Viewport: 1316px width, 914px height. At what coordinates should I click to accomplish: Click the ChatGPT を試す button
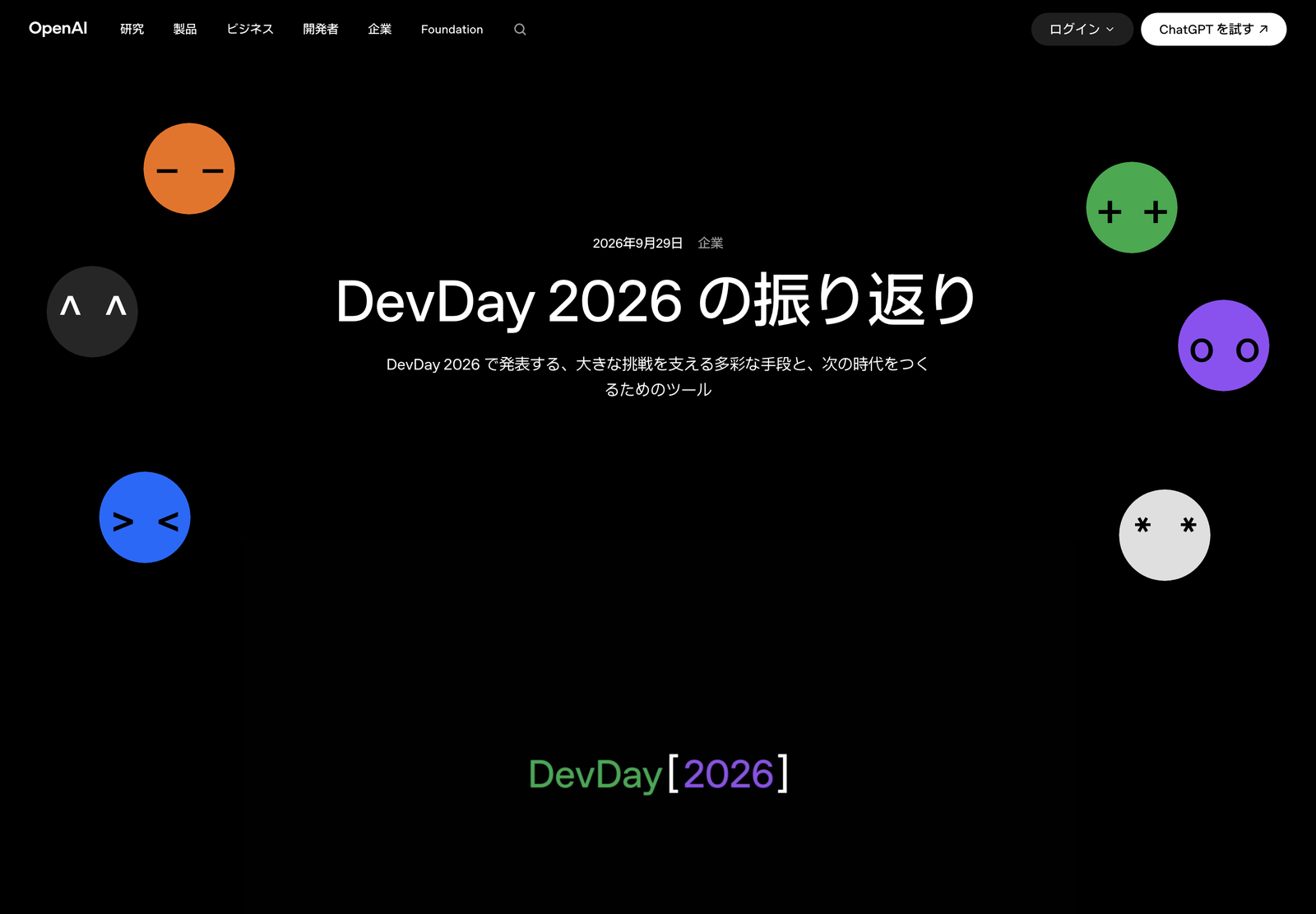coord(1213,30)
